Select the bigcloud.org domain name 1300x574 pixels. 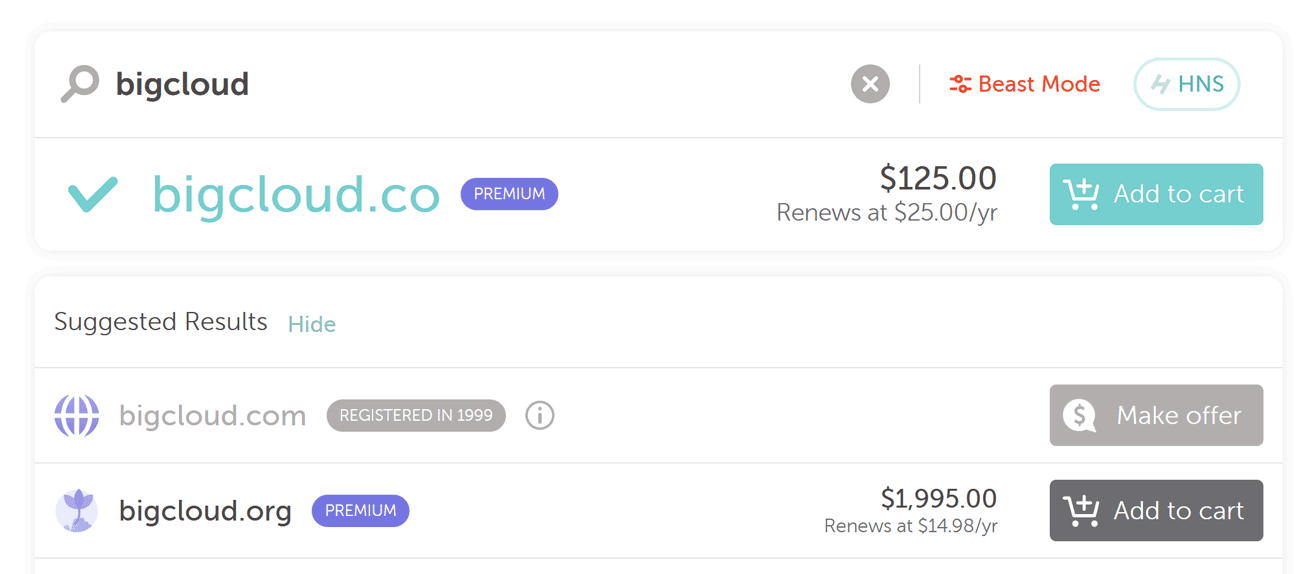[205, 511]
